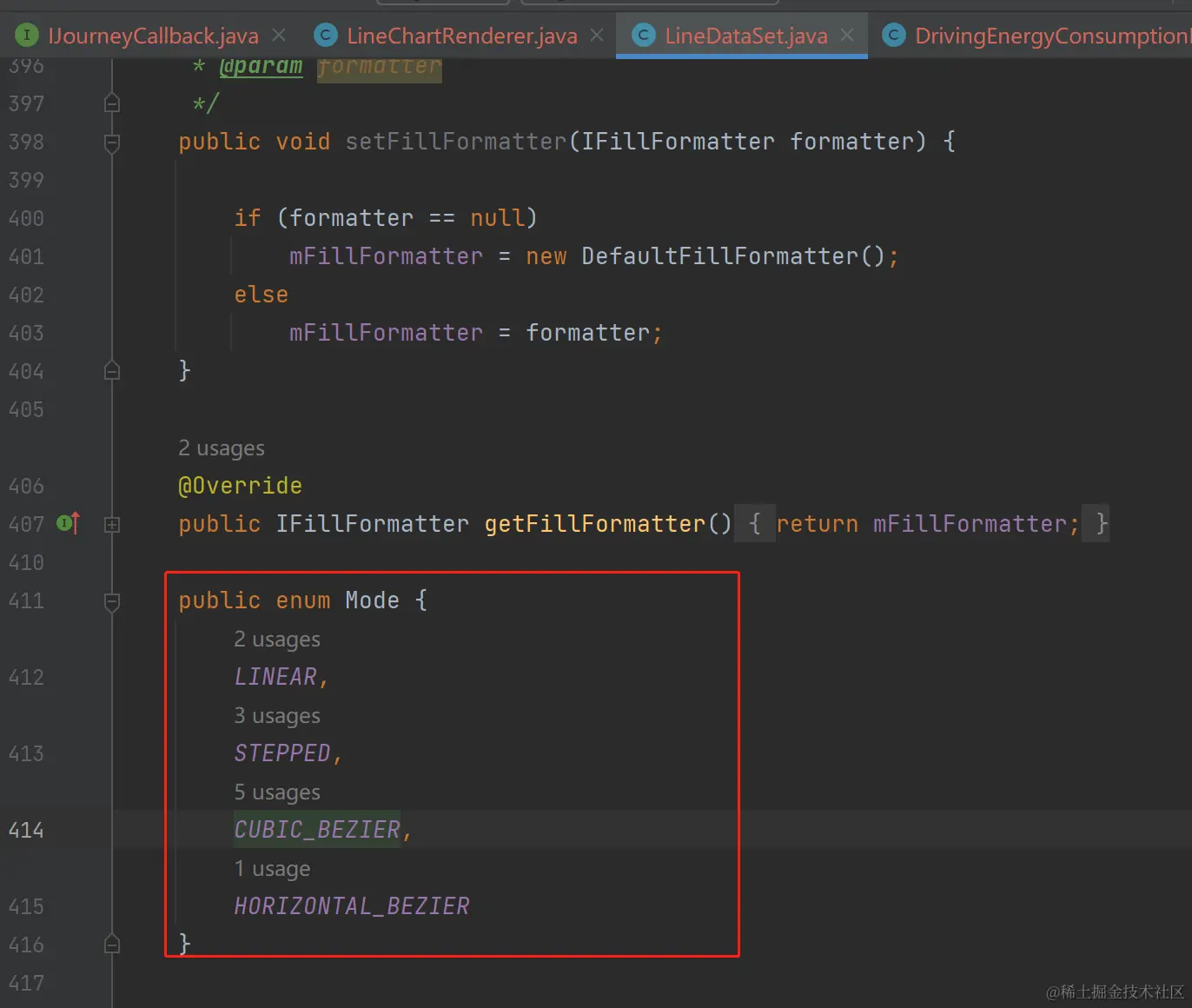This screenshot has height=1008, width=1192.
Task: Open the 2 usages hint above @Override
Action: 222,448
